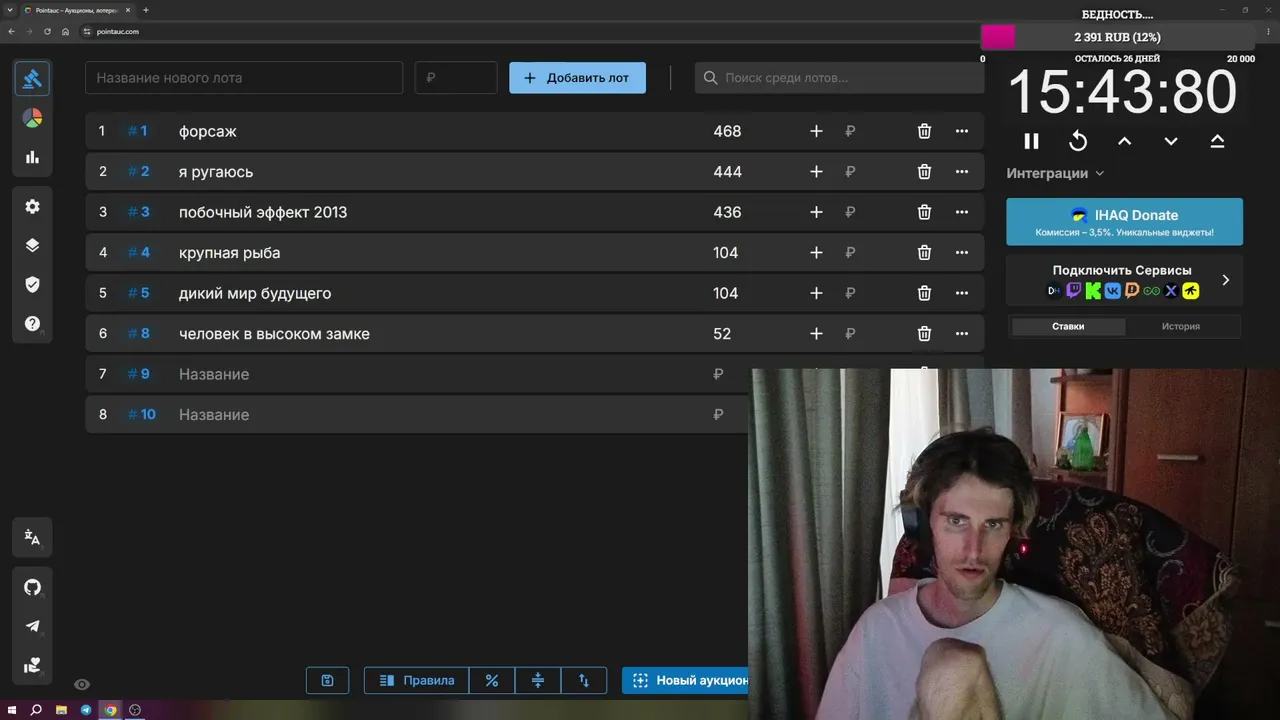The width and height of the screenshot is (1280, 720).
Task: Open the wheel pie-chart page in sidebar
Action: coord(32,118)
